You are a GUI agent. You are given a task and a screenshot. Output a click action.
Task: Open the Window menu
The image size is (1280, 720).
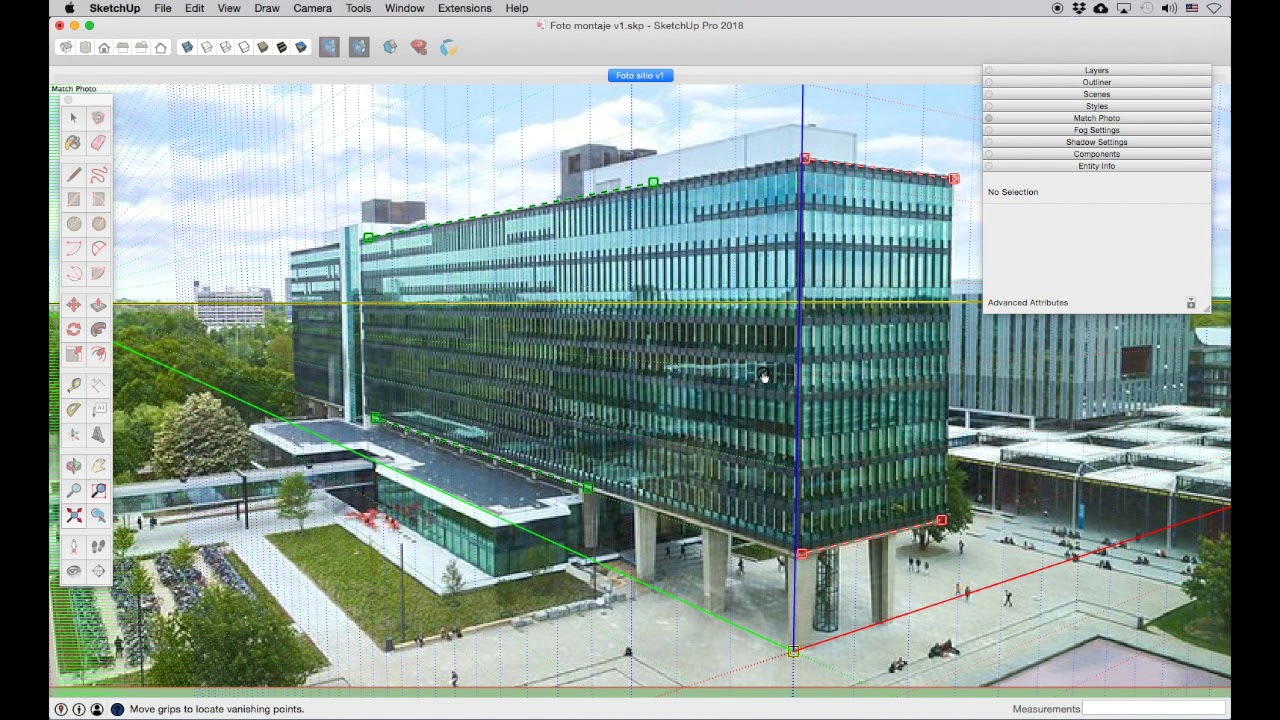(x=404, y=8)
